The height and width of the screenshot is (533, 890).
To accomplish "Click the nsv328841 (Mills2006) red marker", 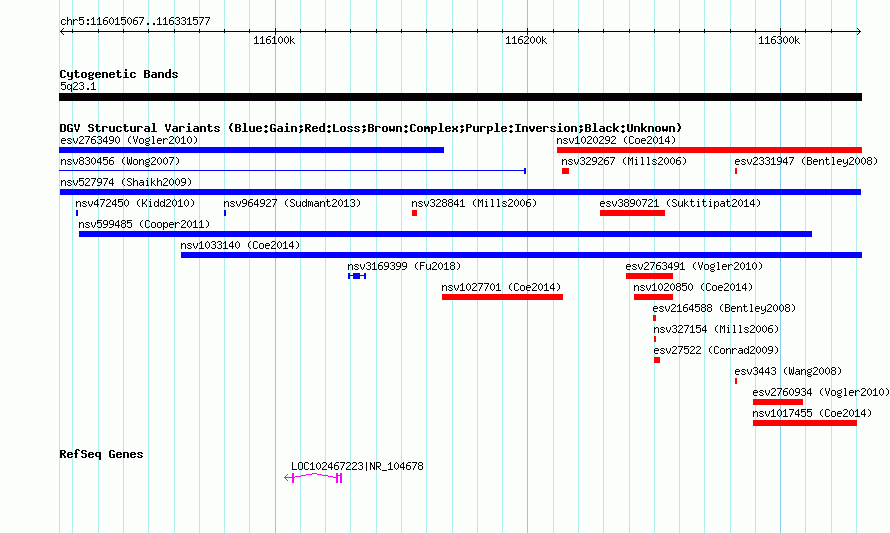I will point(414,213).
